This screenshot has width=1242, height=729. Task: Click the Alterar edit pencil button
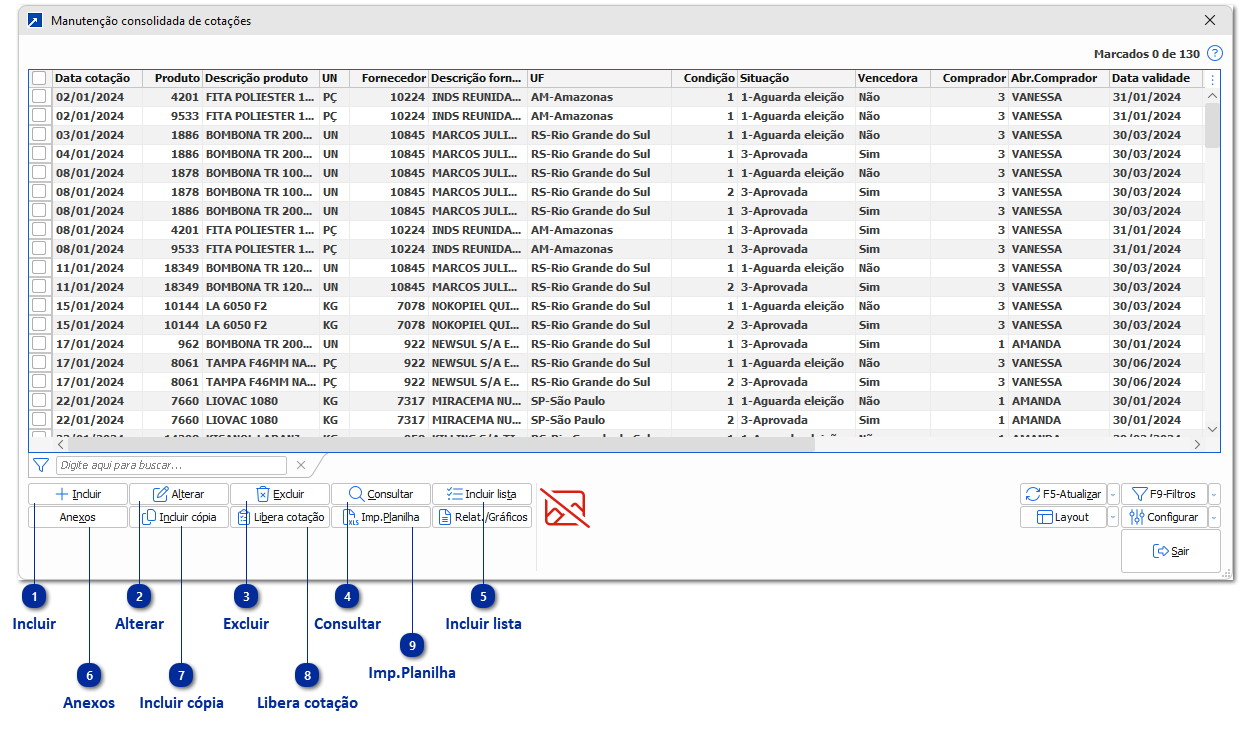point(179,494)
